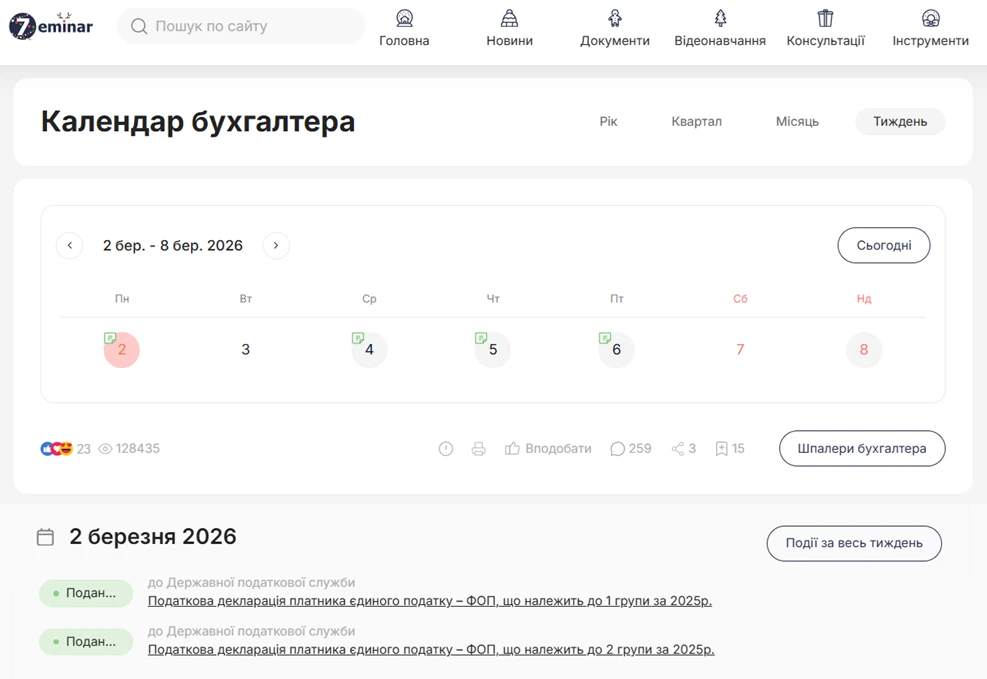Image resolution: width=987 pixels, height=679 pixels.
Task: Open the event marker on March 4
Action: [x=360, y=339]
